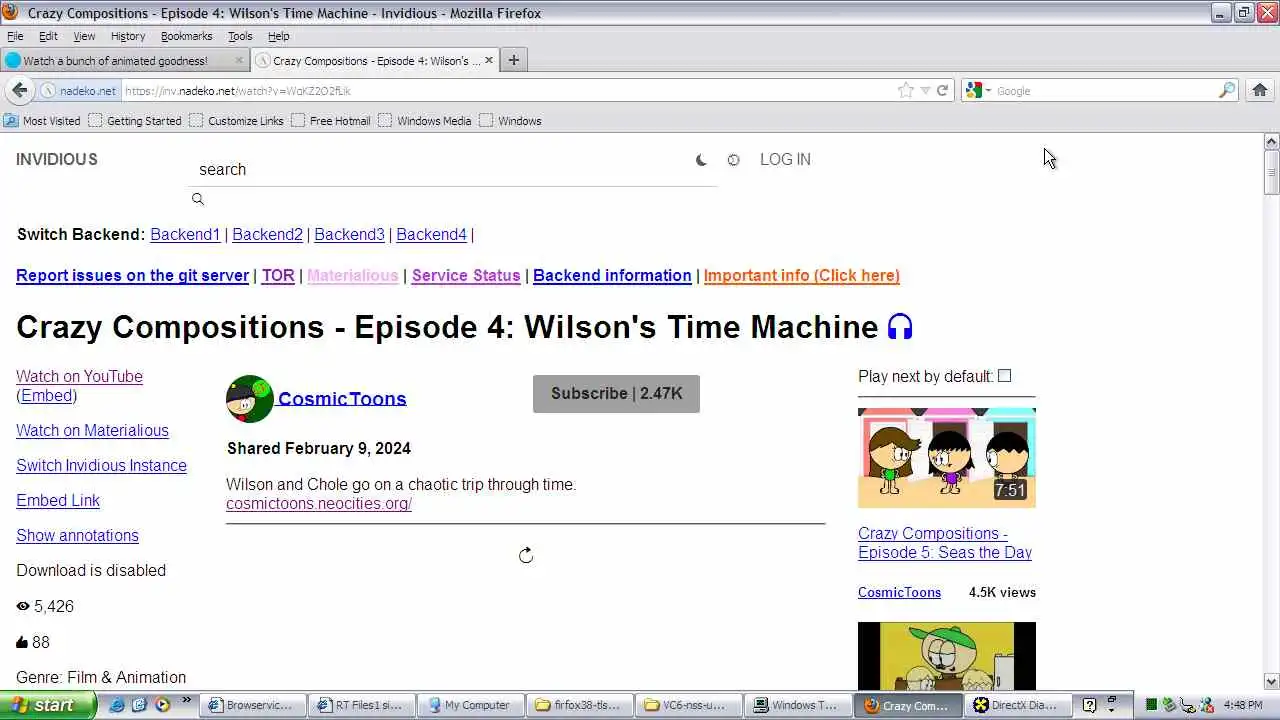Open the Episode 5 Seas the Day thumbnail
The height and width of the screenshot is (720, 1280).
[947, 458]
